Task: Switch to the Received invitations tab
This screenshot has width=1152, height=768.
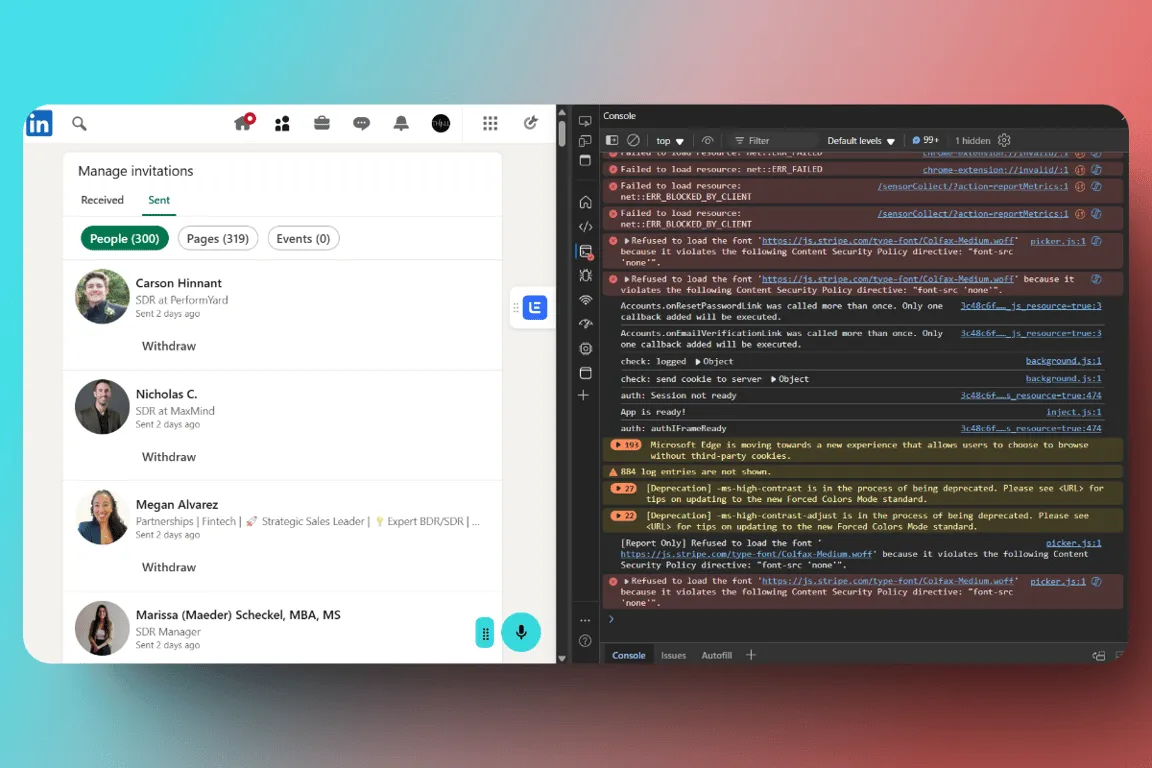Action: coord(102,200)
